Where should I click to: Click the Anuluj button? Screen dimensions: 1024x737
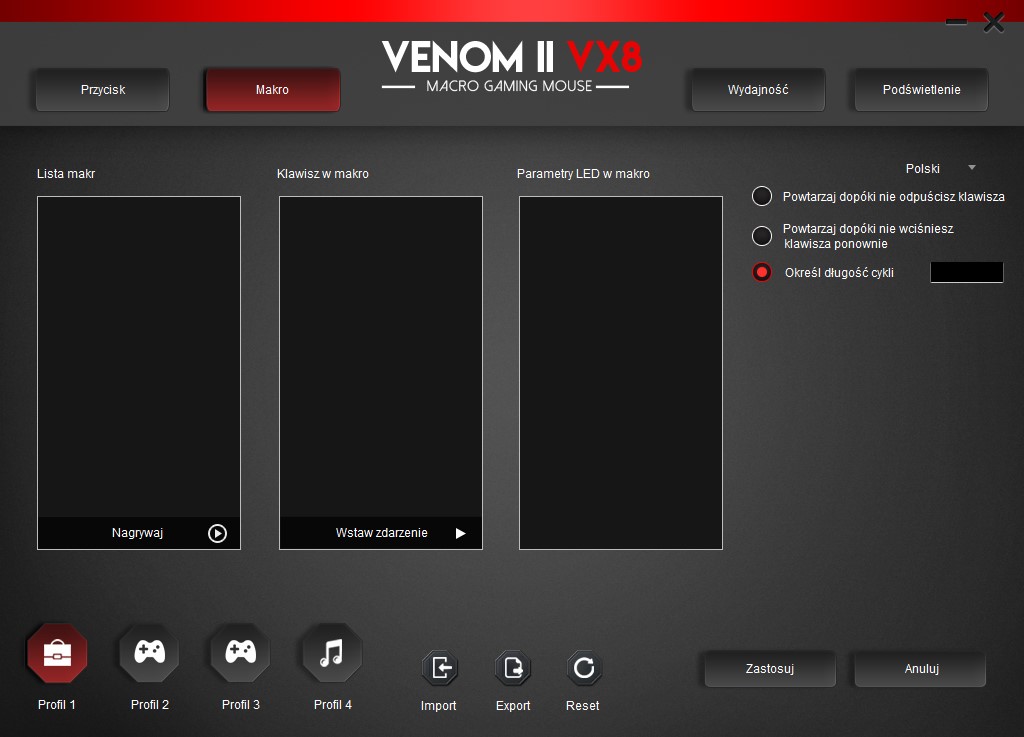coord(921,668)
